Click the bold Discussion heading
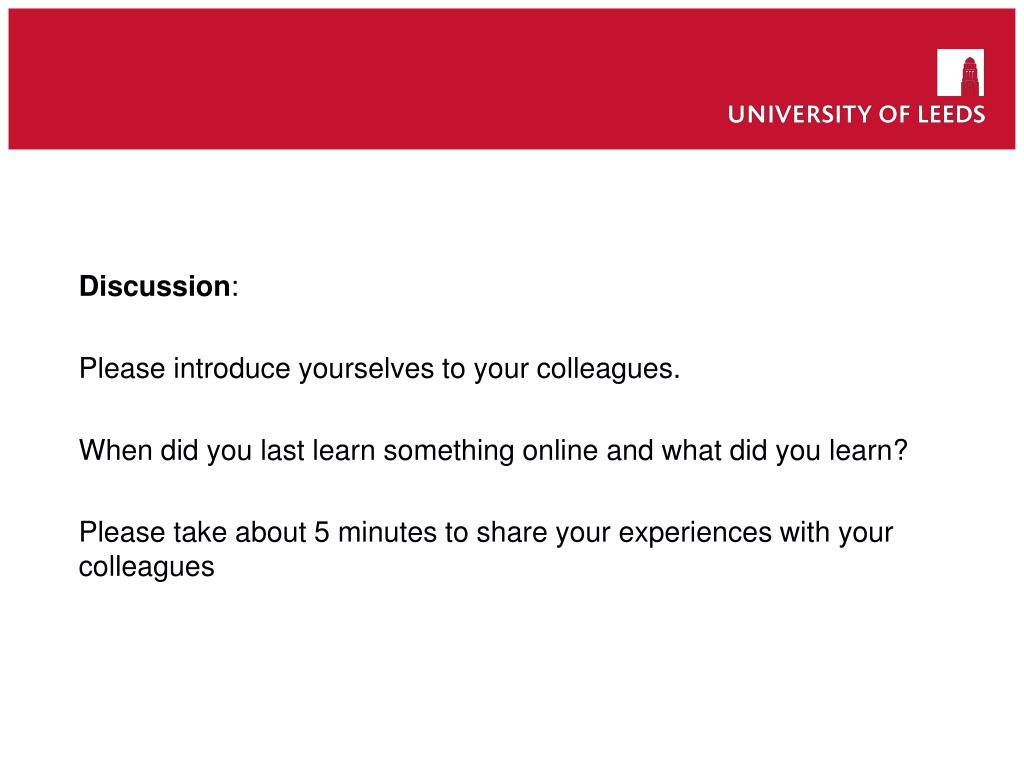1024x768 pixels. (x=155, y=286)
